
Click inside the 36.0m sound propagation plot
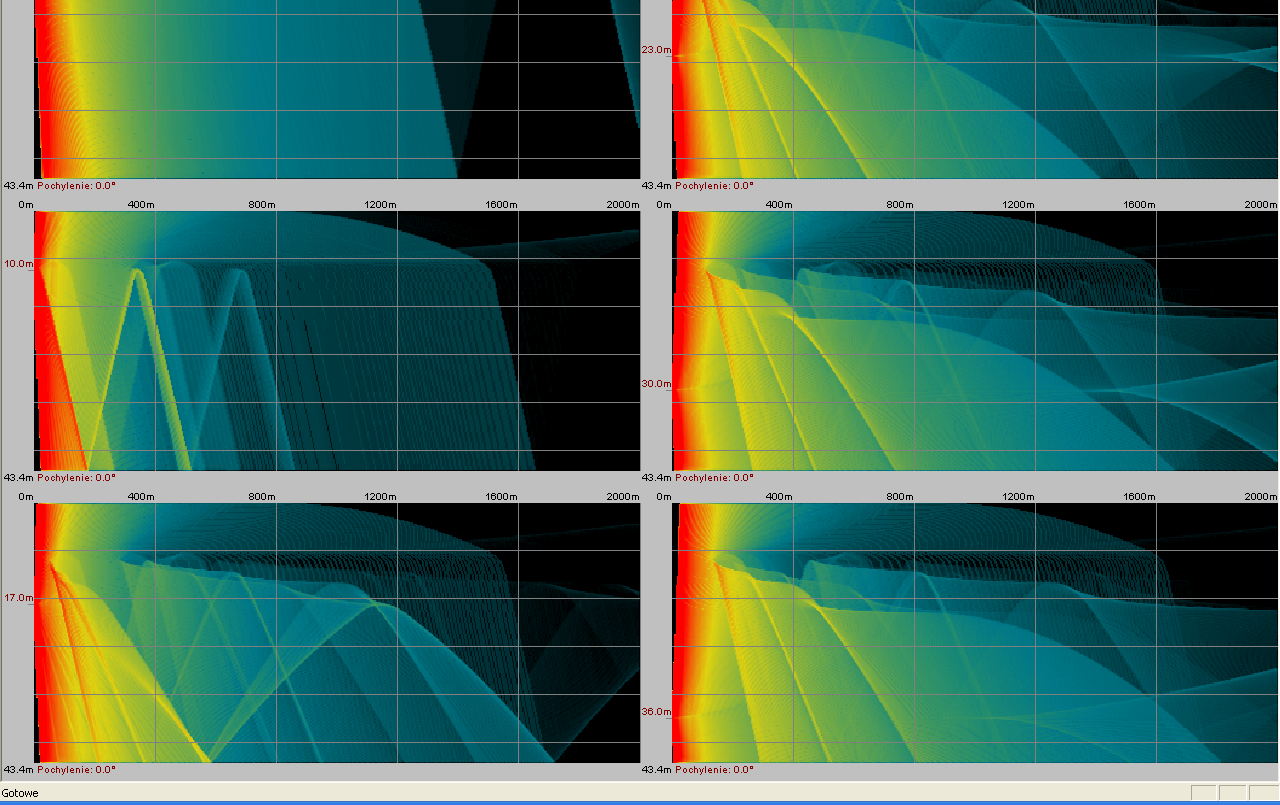(975, 633)
